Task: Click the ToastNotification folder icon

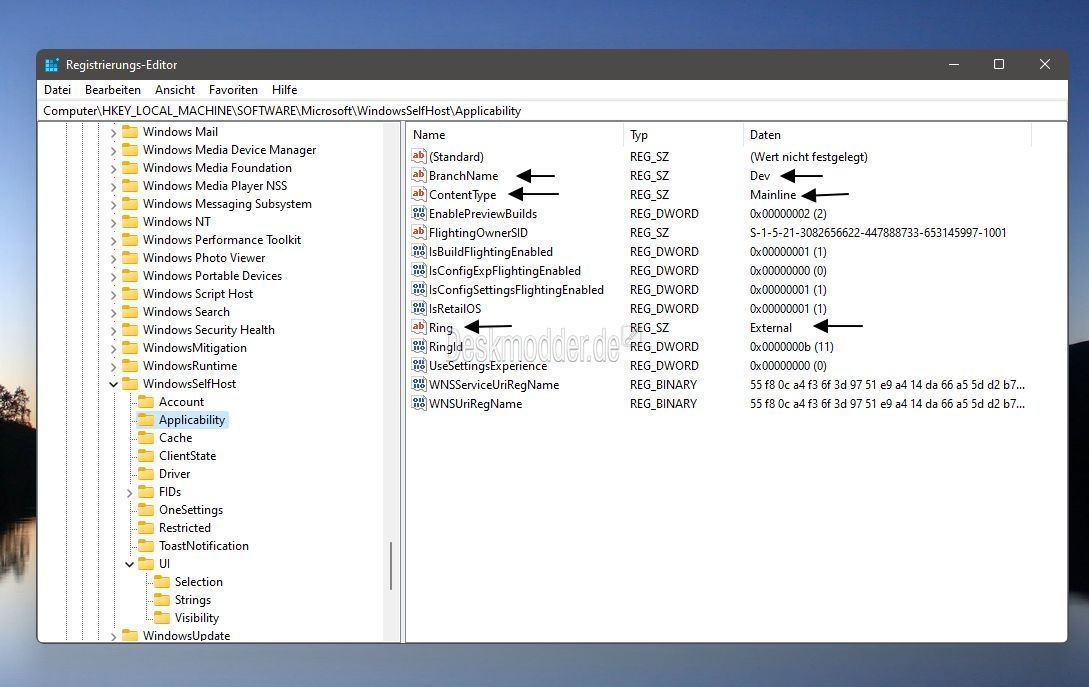Action: 146,546
